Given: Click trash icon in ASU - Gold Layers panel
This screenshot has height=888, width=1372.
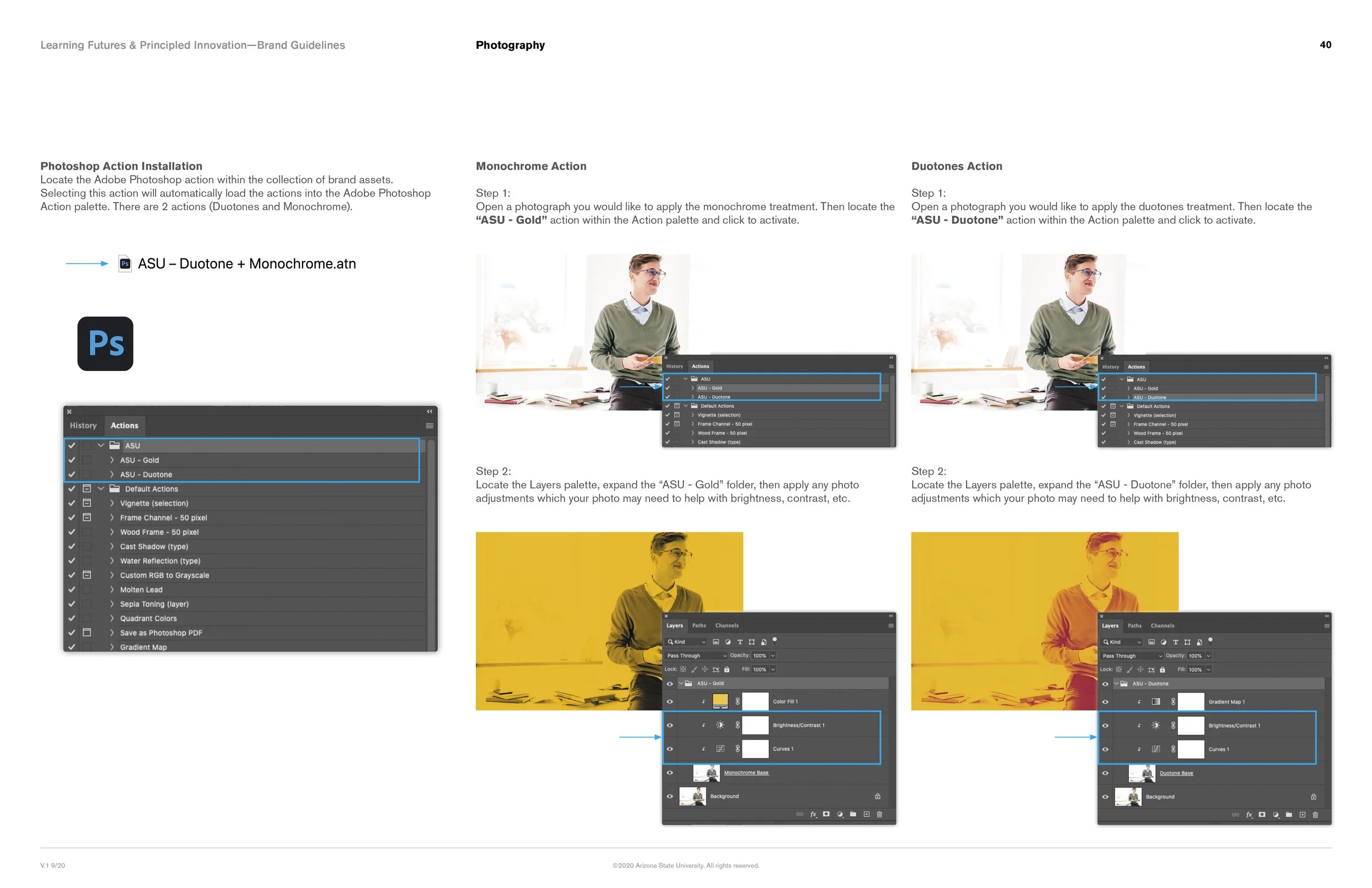Looking at the screenshot, I should 879,814.
